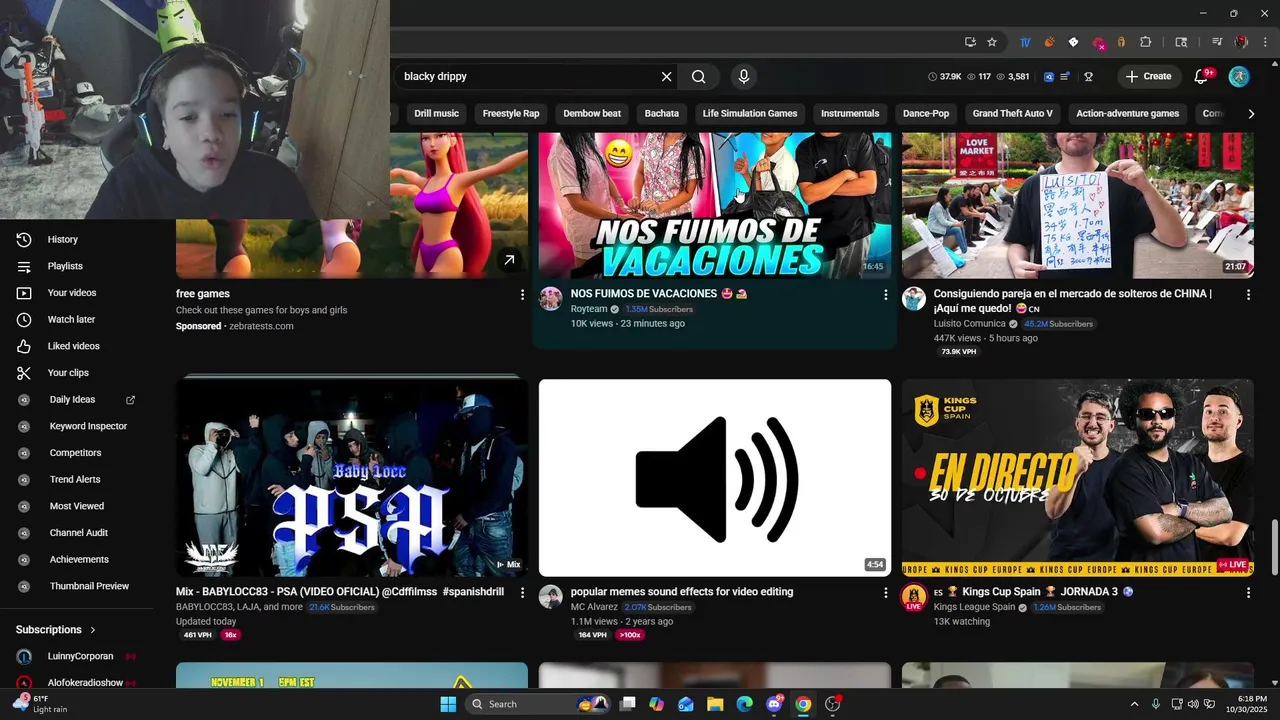Open the Baby Locc PSA thumbnail

coord(352,478)
